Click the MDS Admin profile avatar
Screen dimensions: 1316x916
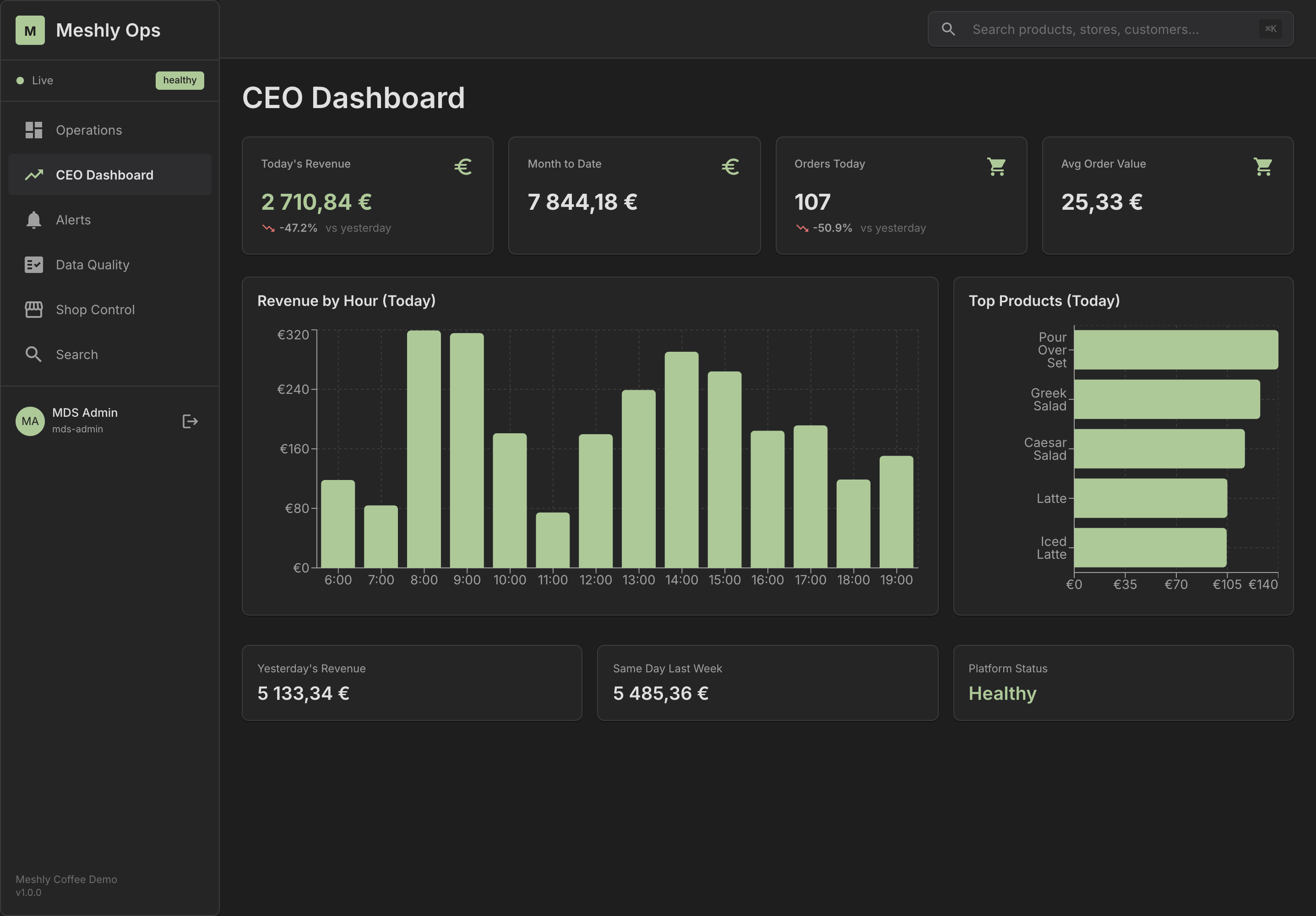click(29, 421)
